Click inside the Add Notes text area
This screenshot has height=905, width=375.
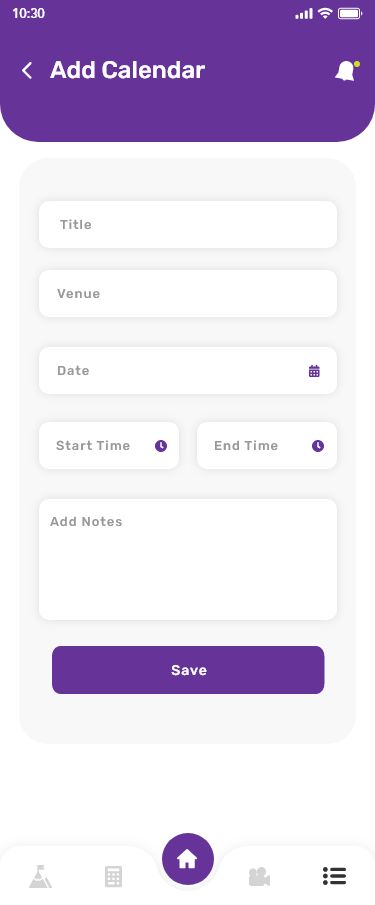188,559
